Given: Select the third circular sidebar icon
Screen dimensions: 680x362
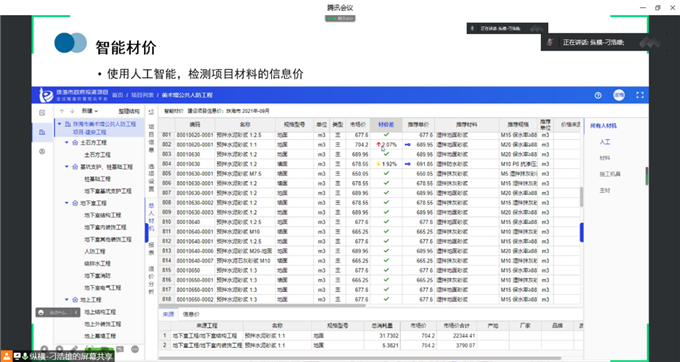Looking at the screenshot, I should [42, 151].
